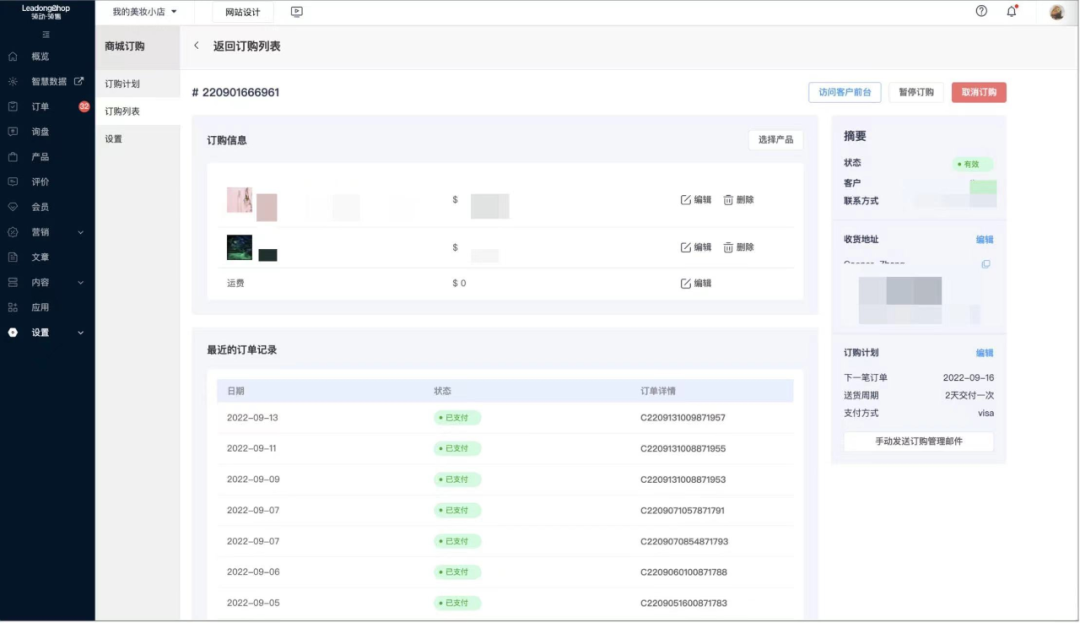This screenshot has height=623, width=1080.
Task: Open 订单 in the left sidebar
Action: point(40,107)
